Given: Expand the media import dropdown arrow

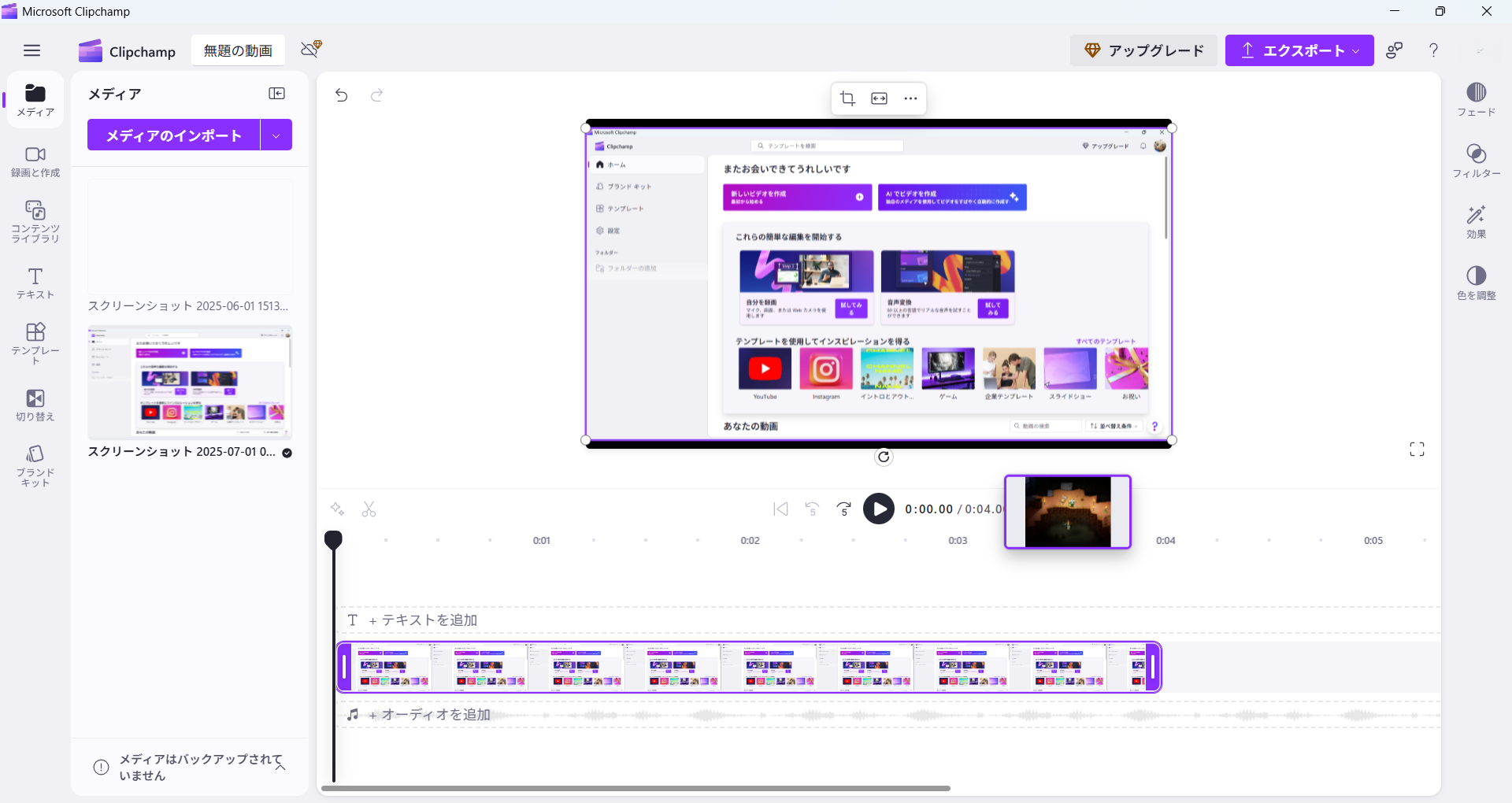Looking at the screenshot, I should click(x=276, y=135).
